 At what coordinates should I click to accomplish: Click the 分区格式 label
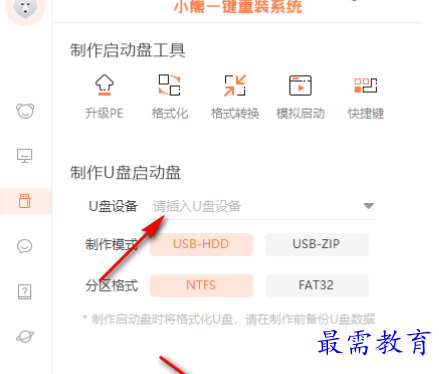coord(111,286)
